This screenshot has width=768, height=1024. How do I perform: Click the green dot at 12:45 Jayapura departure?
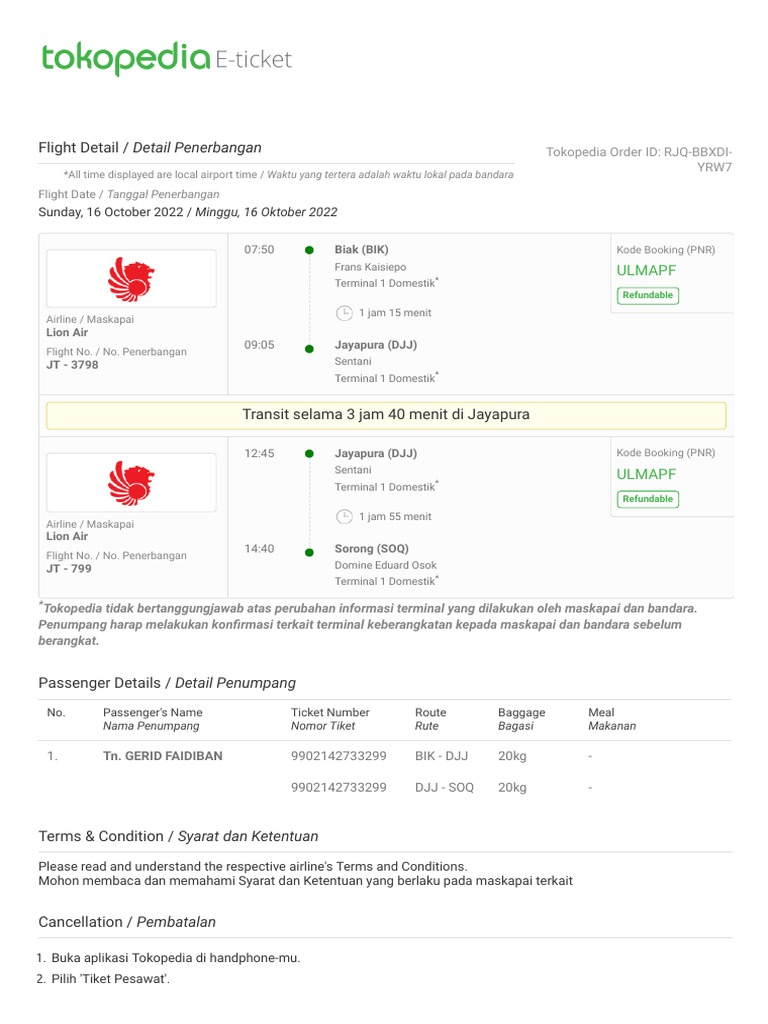tap(310, 454)
